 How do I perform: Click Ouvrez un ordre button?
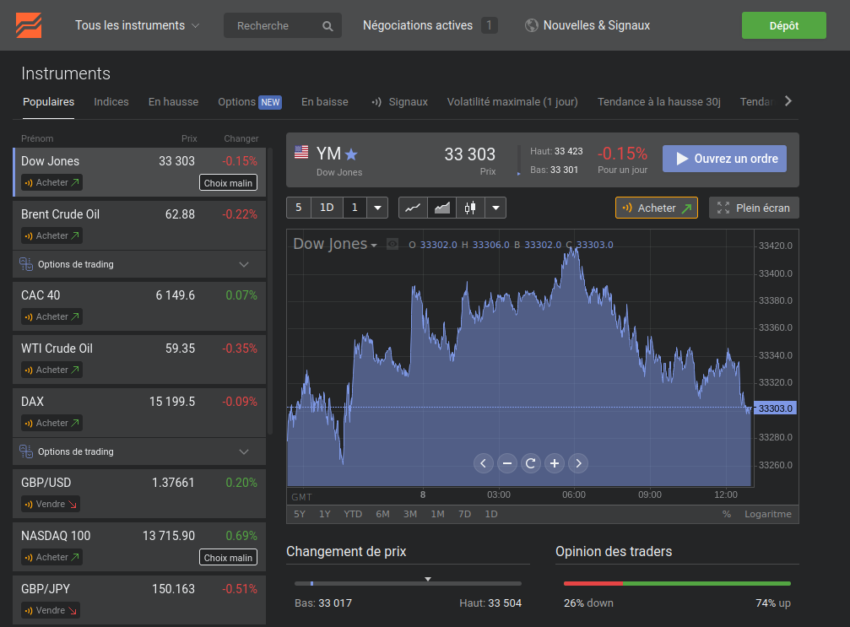coord(724,158)
